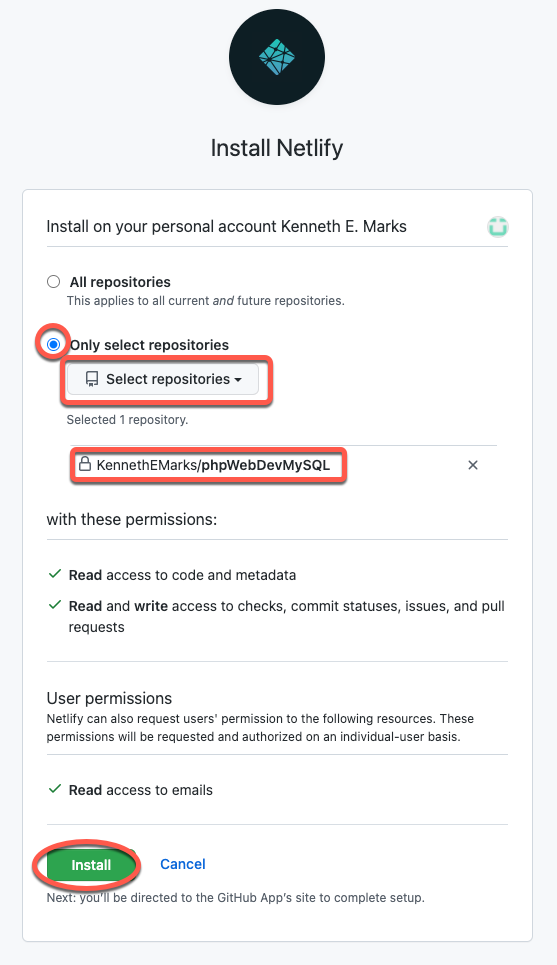Click the repository book icon in Select repositories
Screen dimensions: 557x965
(x=92, y=379)
